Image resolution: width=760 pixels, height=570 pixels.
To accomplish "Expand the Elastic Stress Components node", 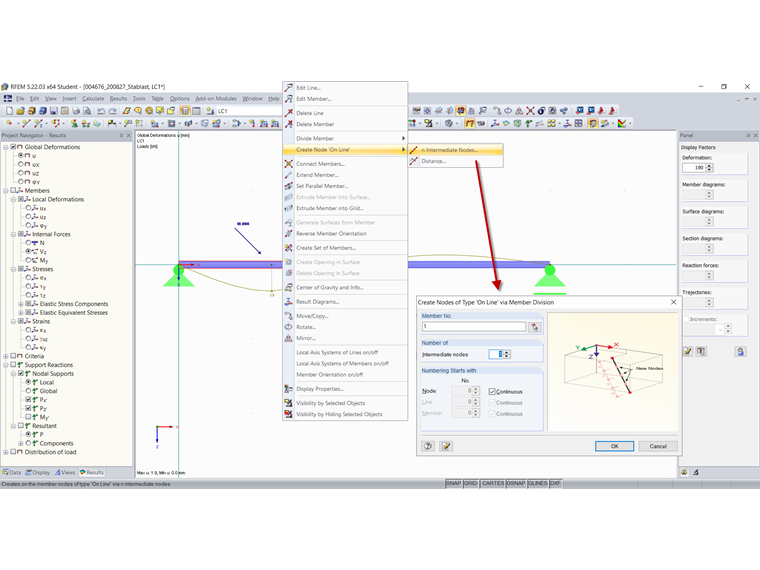I will point(20,304).
